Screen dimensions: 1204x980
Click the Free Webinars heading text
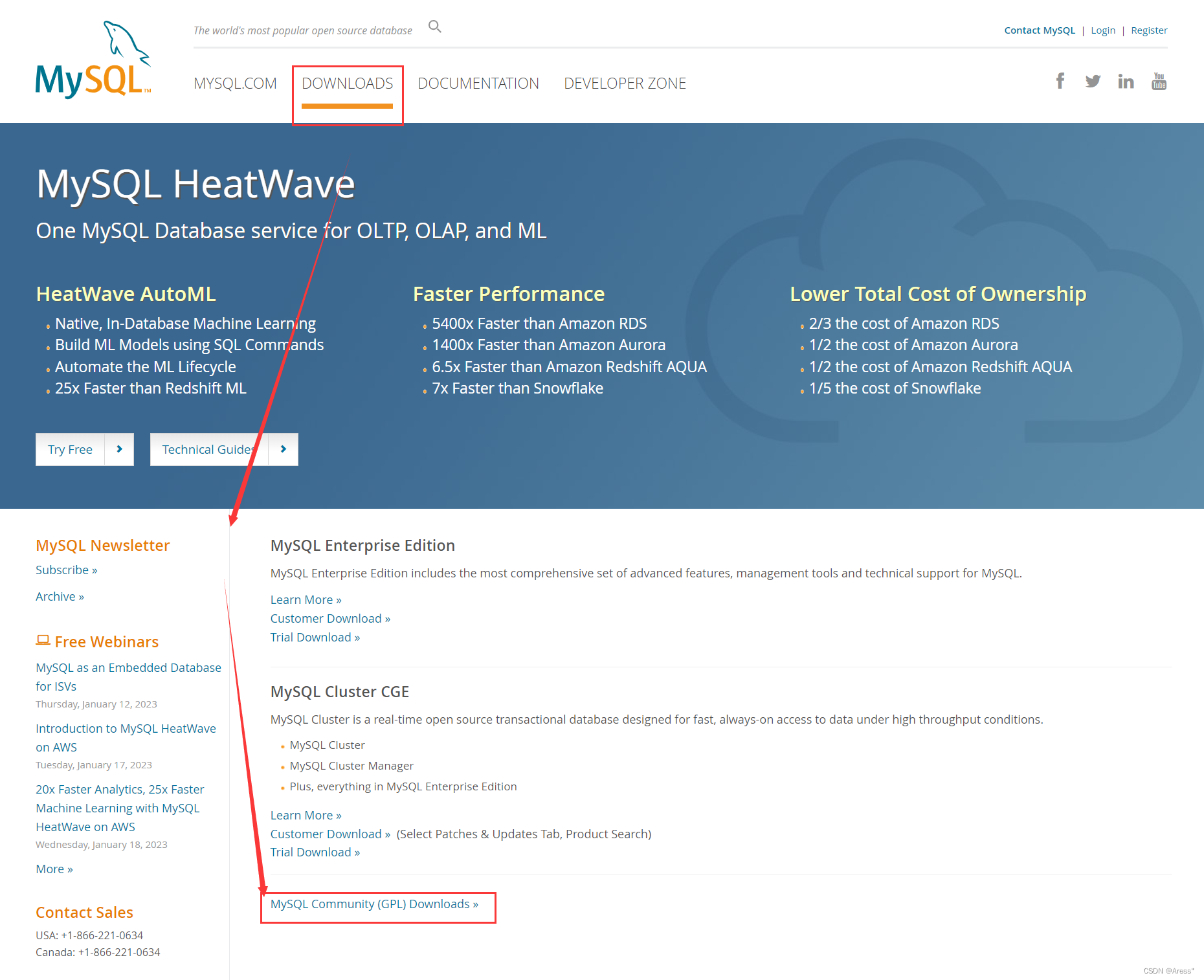(107, 641)
